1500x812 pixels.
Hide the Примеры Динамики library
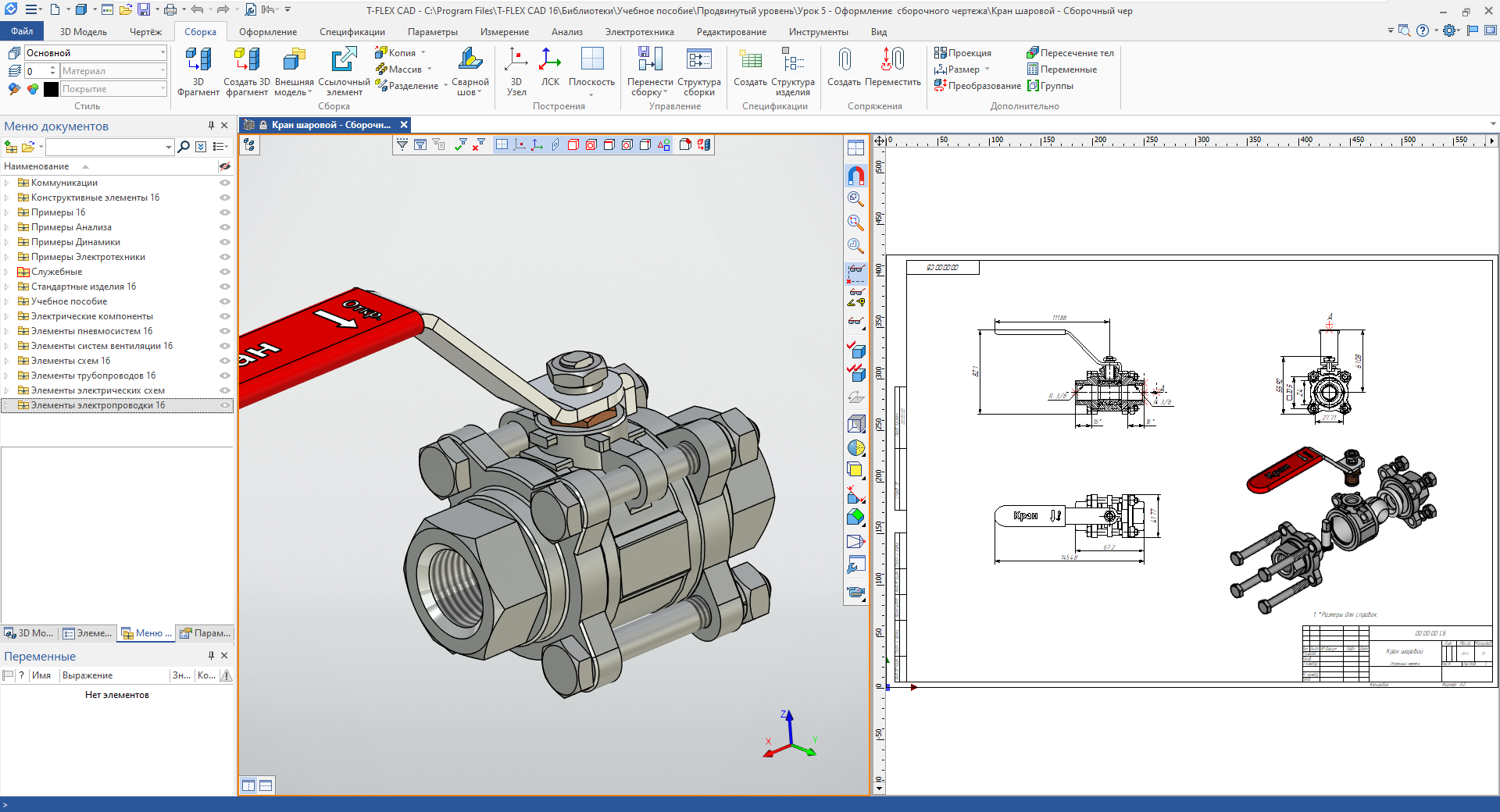click(x=225, y=242)
